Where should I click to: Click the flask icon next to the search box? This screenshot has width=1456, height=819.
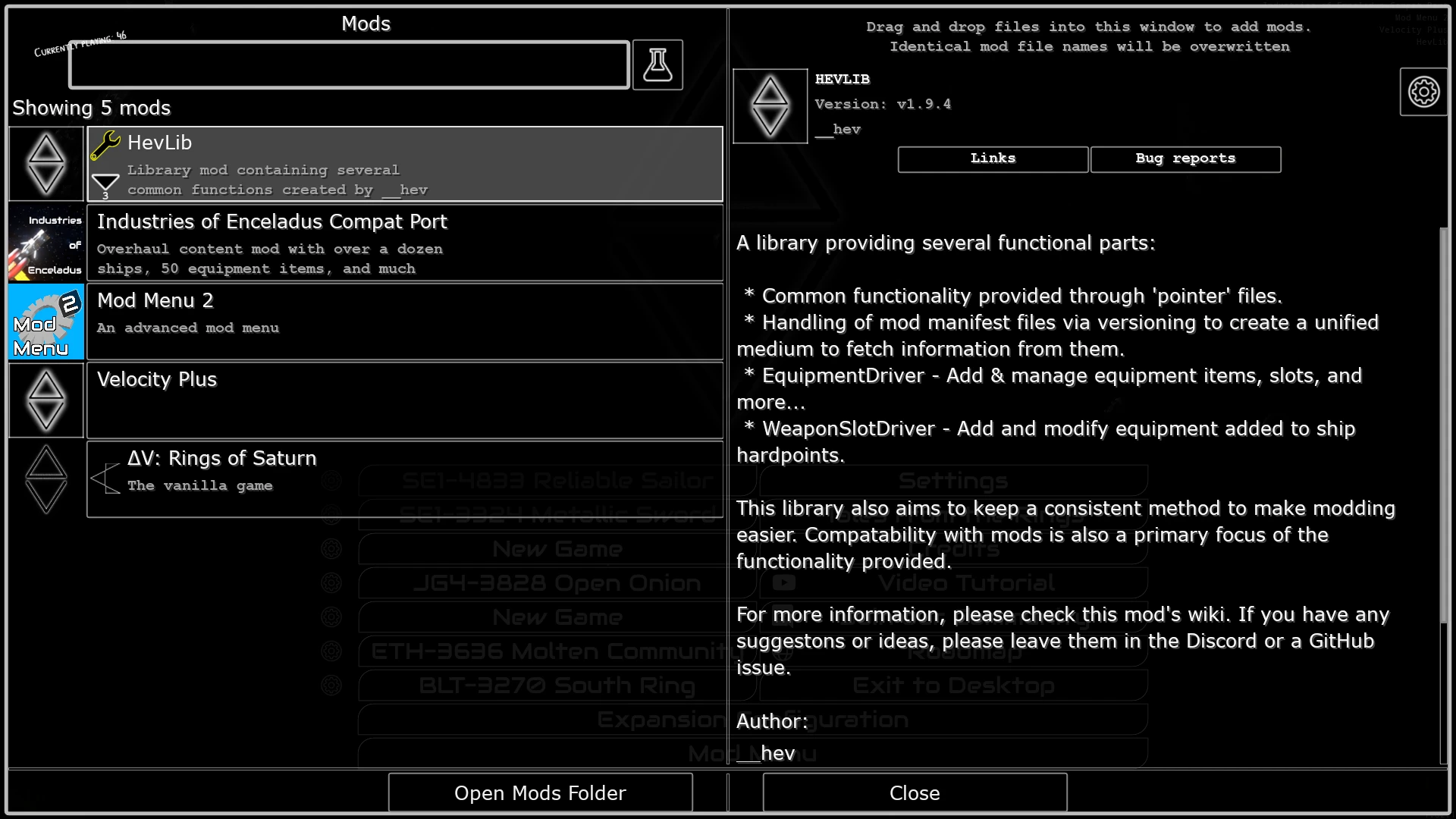coord(657,65)
